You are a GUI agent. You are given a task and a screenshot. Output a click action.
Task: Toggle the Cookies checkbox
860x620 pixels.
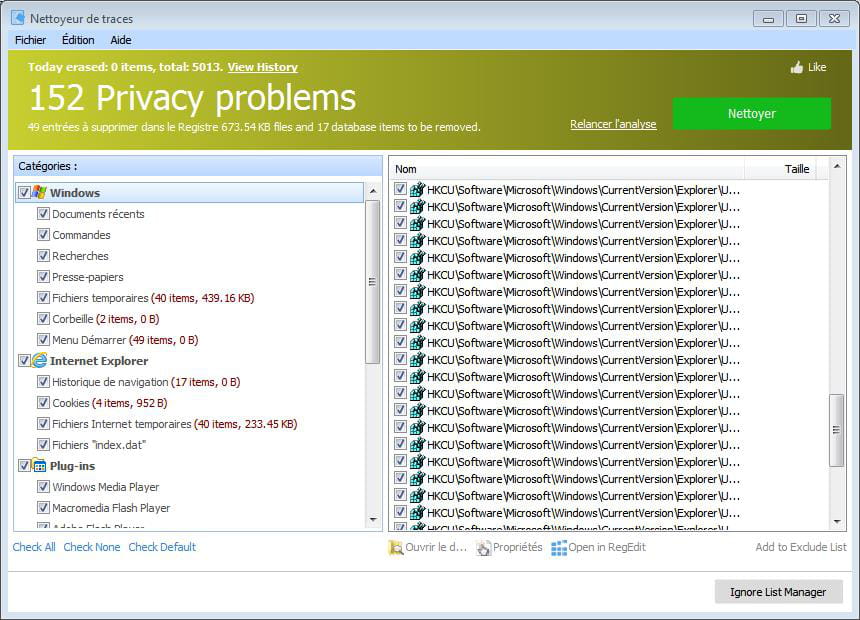[43, 403]
